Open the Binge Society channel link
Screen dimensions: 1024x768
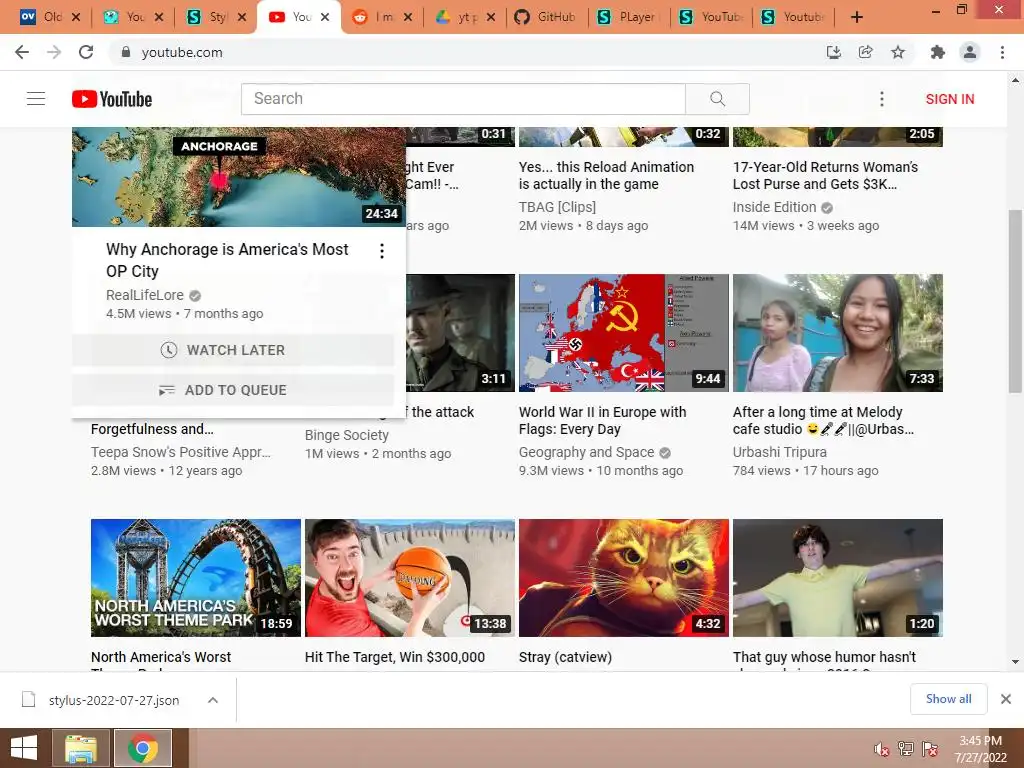(x=346, y=435)
